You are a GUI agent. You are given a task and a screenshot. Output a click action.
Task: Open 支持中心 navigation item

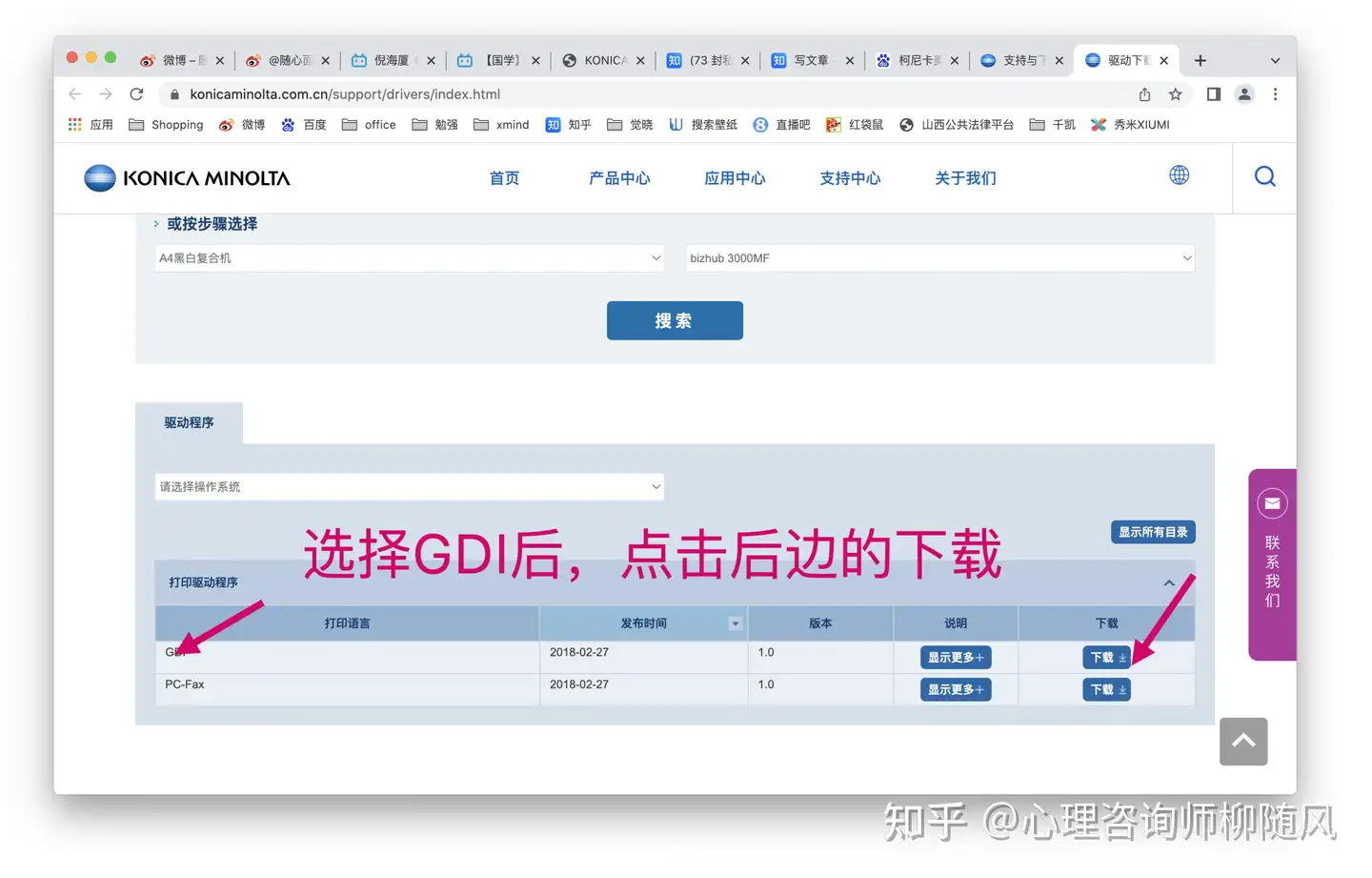[x=850, y=178]
